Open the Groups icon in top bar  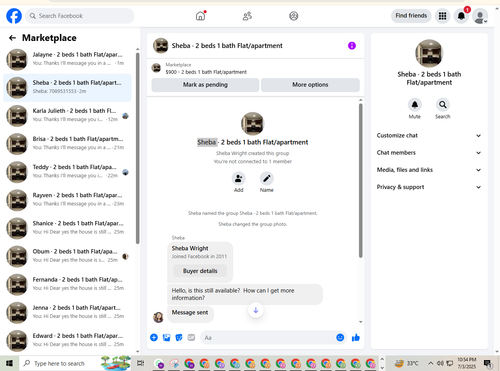(x=294, y=16)
